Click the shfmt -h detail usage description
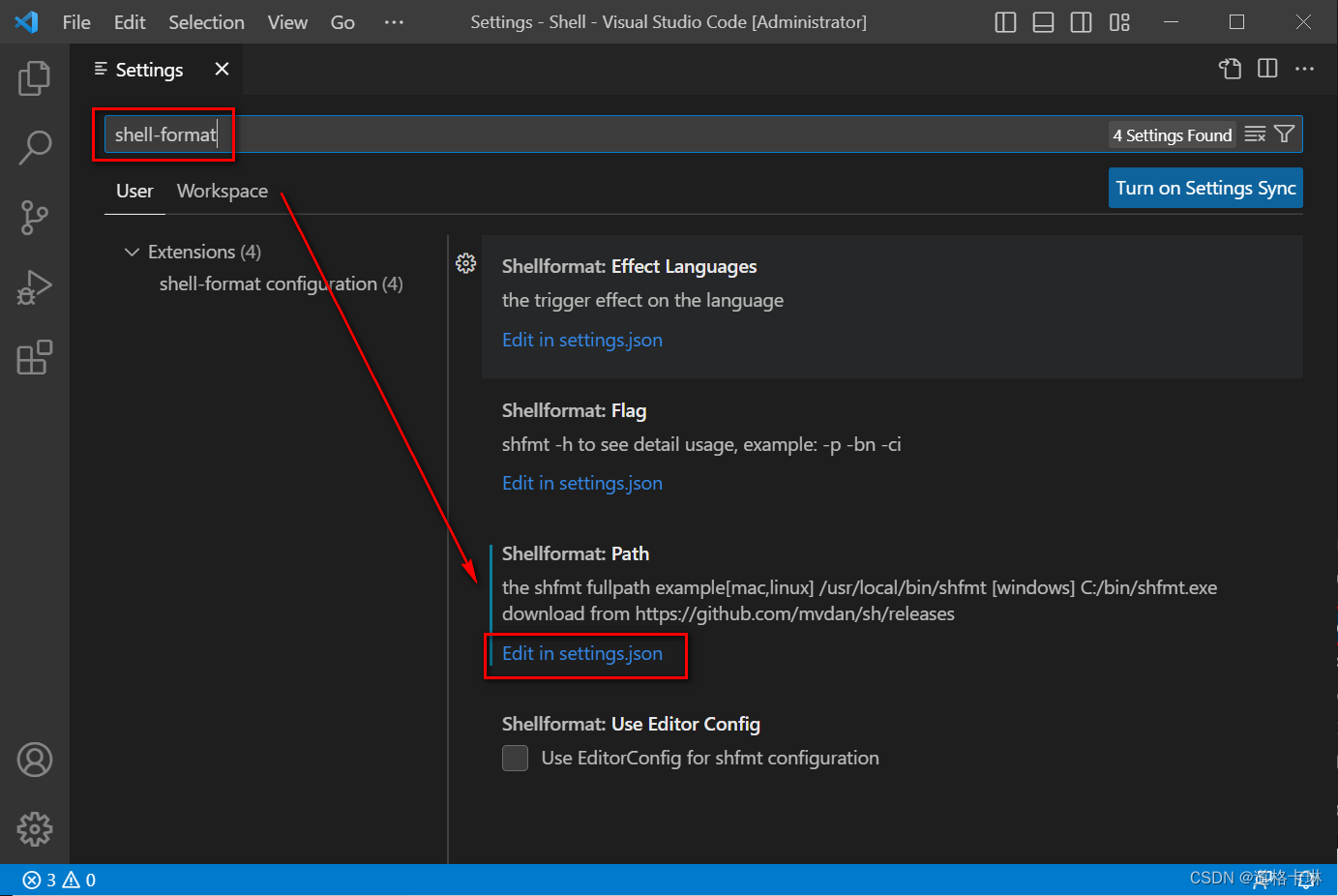1338x896 pixels. 701,444
